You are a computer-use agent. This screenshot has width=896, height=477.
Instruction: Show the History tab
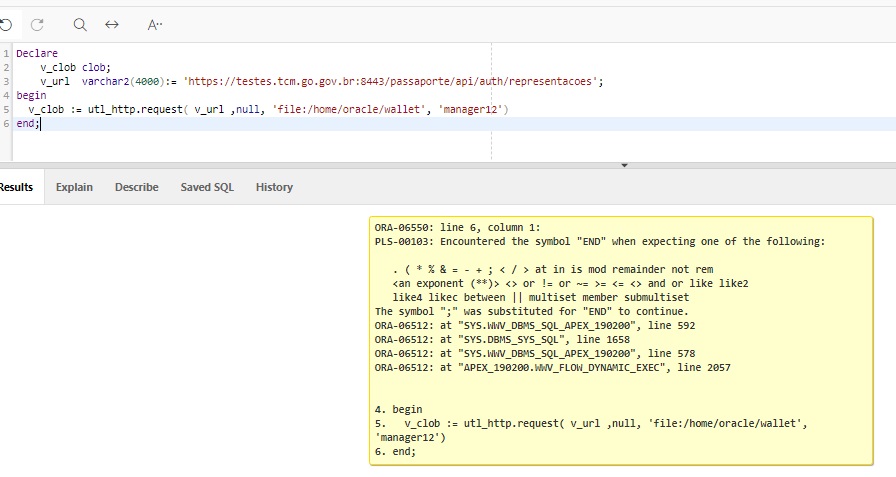(x=274, y=187)
